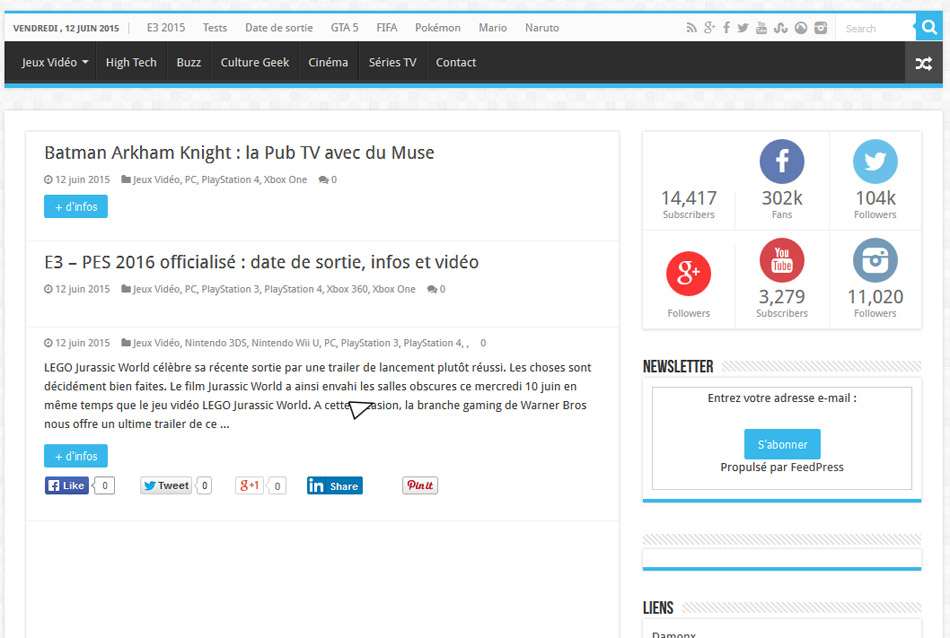This screenshot has width=950, height=638.
Task: Click the Facebook Like button
Action: (x=67, y=486)
